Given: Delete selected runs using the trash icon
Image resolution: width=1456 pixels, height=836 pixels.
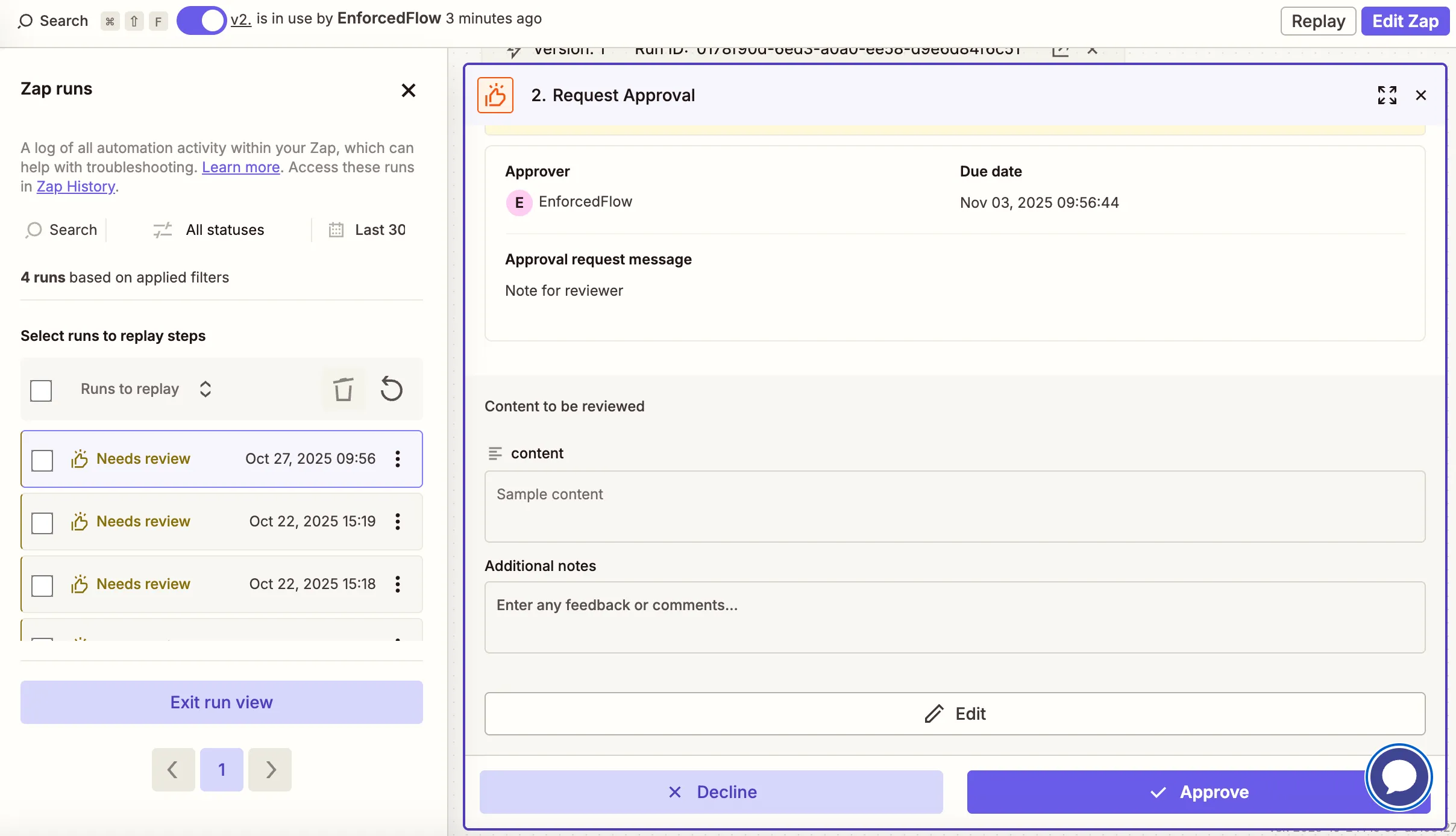Looking at the screenshot, I should click(x=343, y=389).
